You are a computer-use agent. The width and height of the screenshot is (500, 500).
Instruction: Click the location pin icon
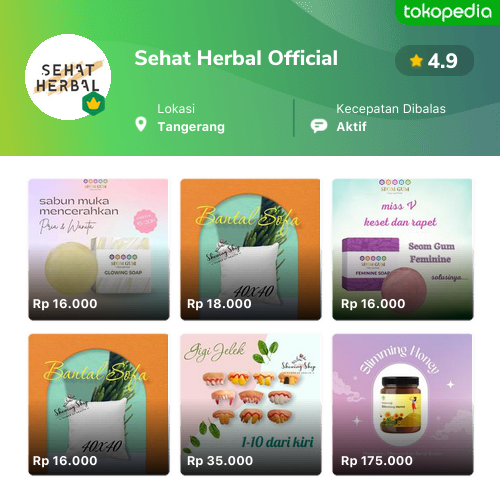click(x=141, y=124)
